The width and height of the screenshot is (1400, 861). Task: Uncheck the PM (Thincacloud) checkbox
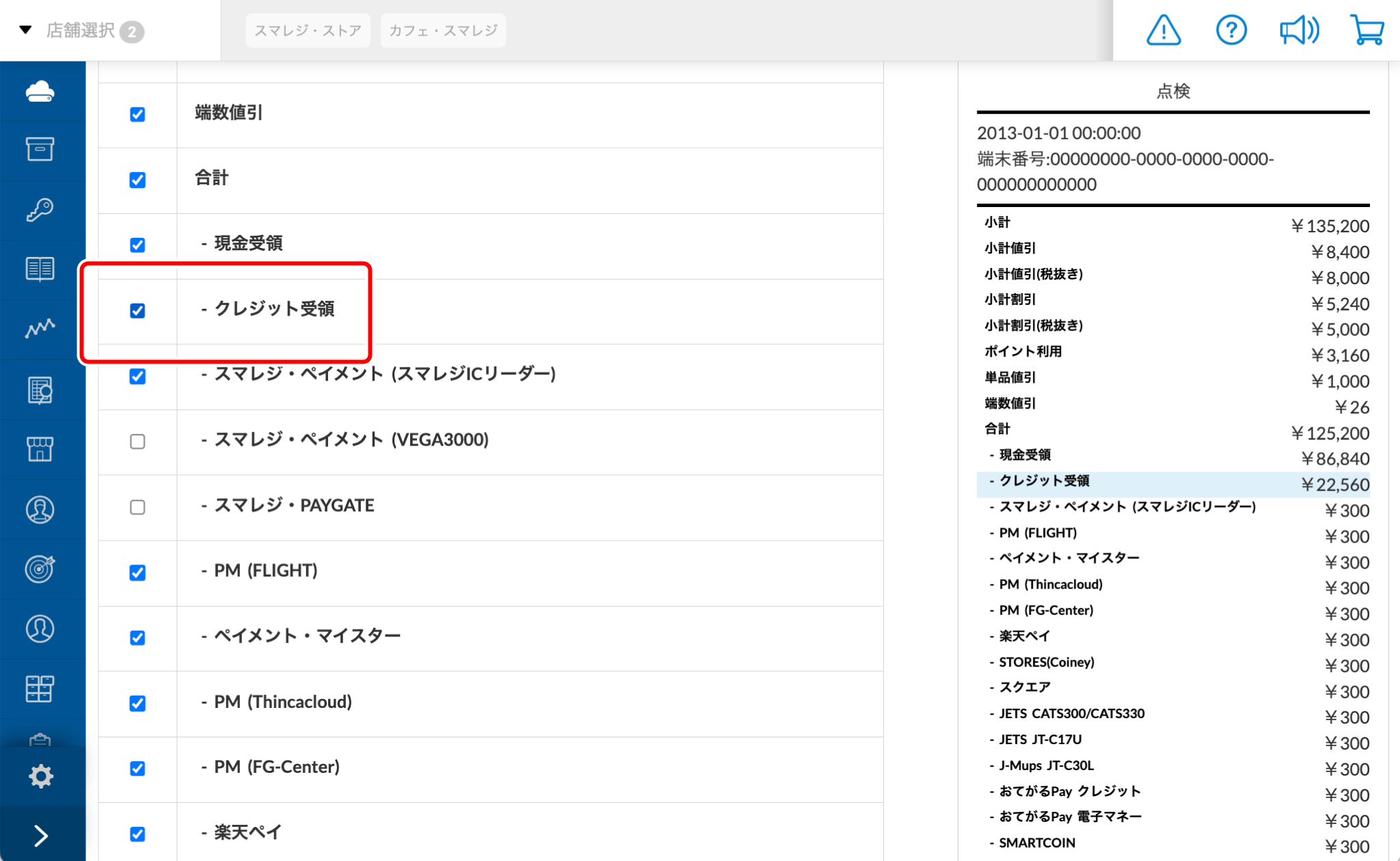click(x=137, y=703)
